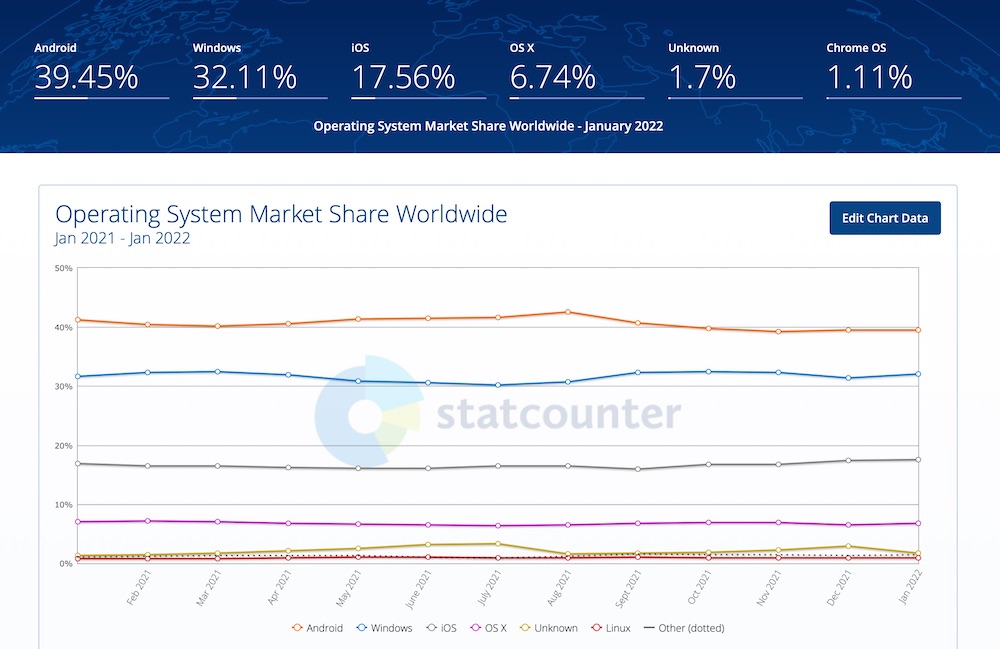Select the OS X 6.74% stat
Image resolution: width=1000 pixels, height=649 pixels.
tap(577, 71)
